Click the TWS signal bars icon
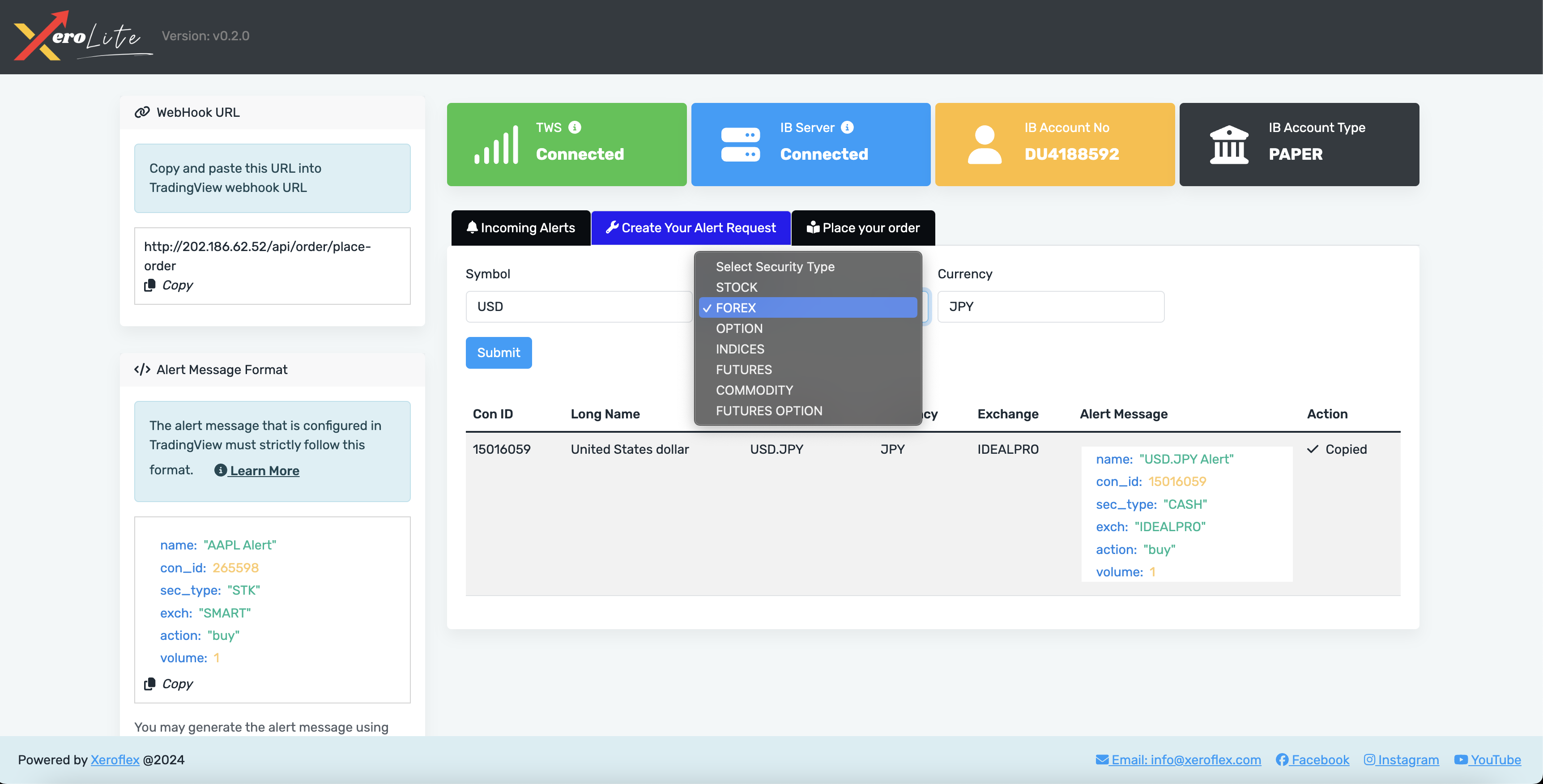The width and height of the screenshot is (1543, 784). click(496, 145)
